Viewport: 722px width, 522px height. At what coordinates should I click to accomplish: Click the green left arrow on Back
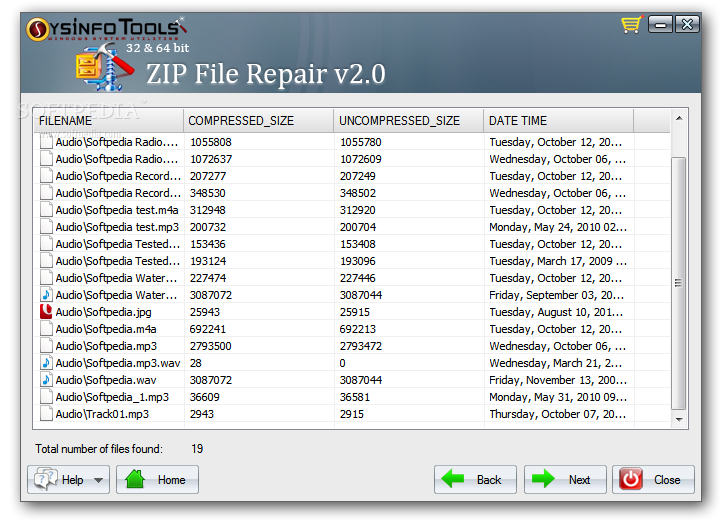453,479
